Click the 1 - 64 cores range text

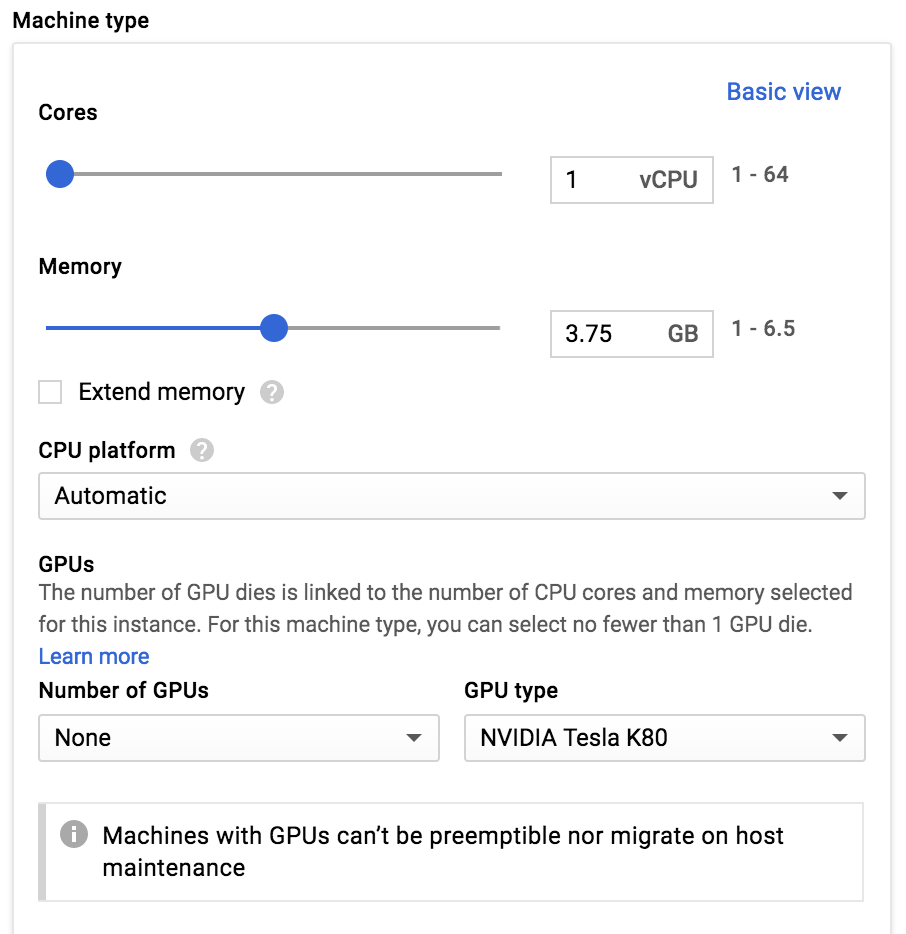tap(760, 175)
